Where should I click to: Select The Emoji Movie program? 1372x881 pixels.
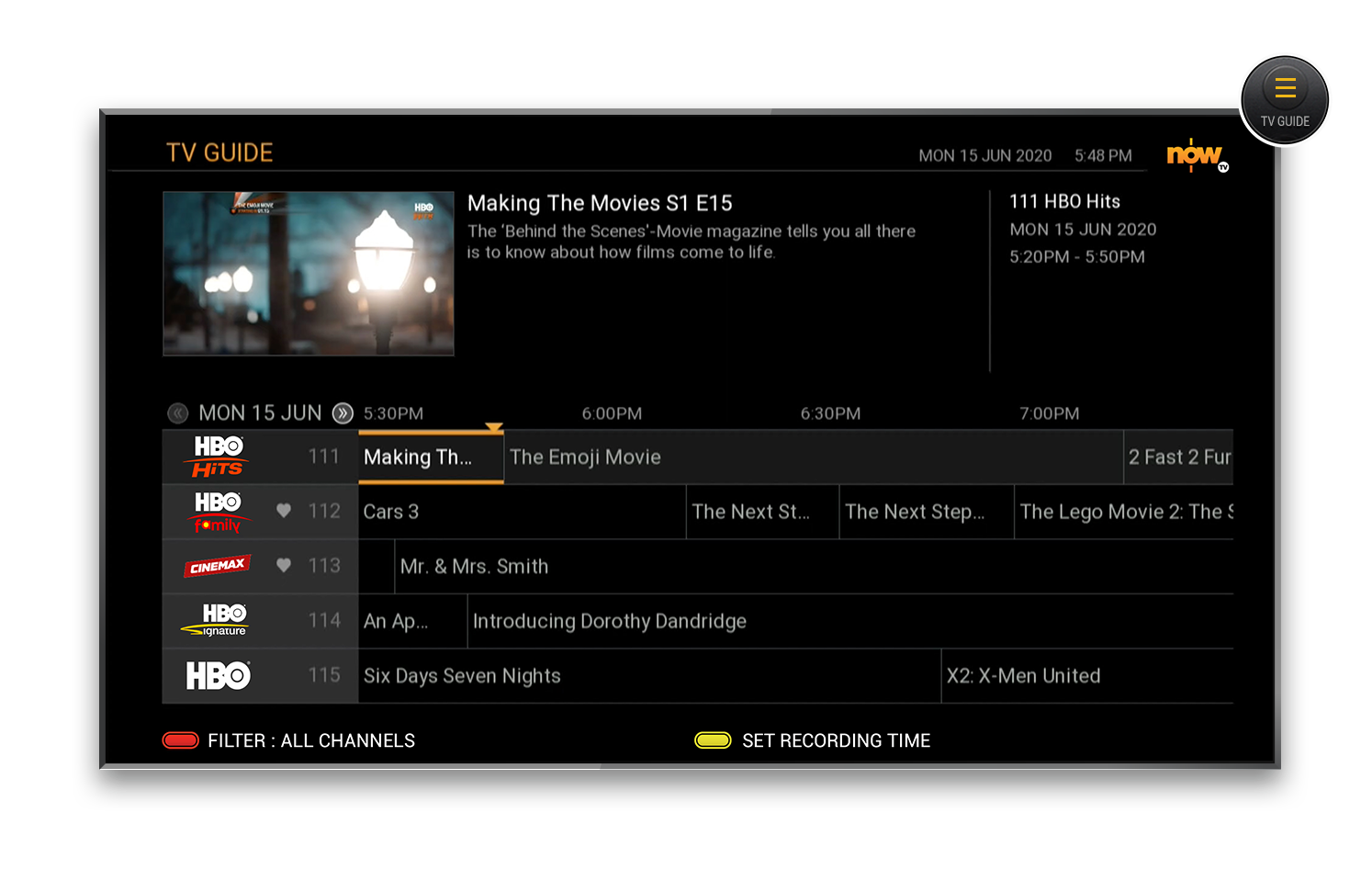[814, 457]
